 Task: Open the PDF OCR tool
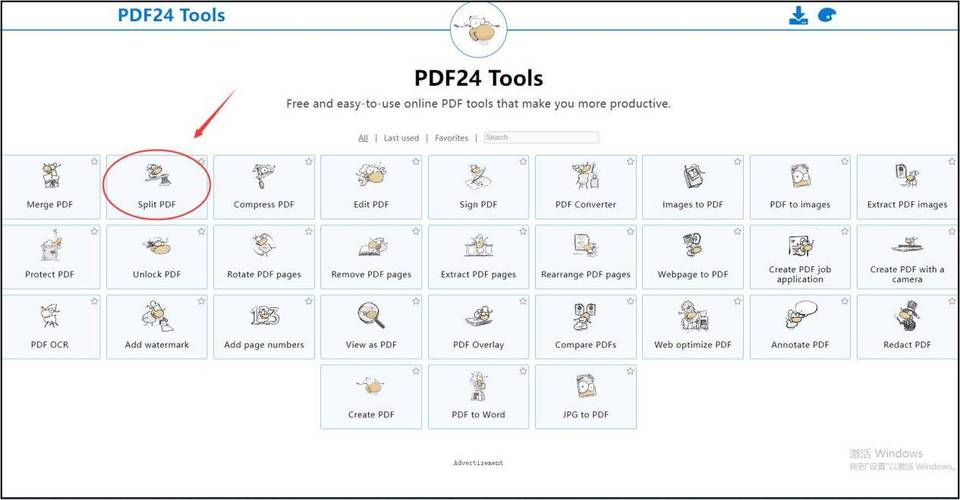point(50,327)
